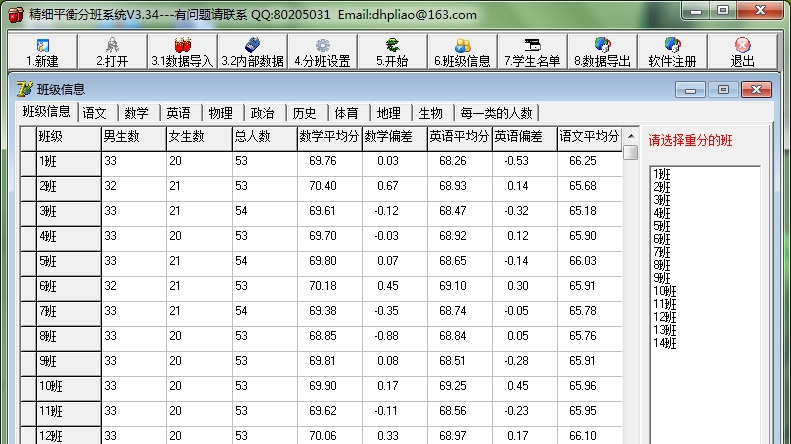The width and height of the screenshot is (791, 444).
Task: Launch 3.1数据导入 data import
Action: pyautogui.click(x=182, y=52)
